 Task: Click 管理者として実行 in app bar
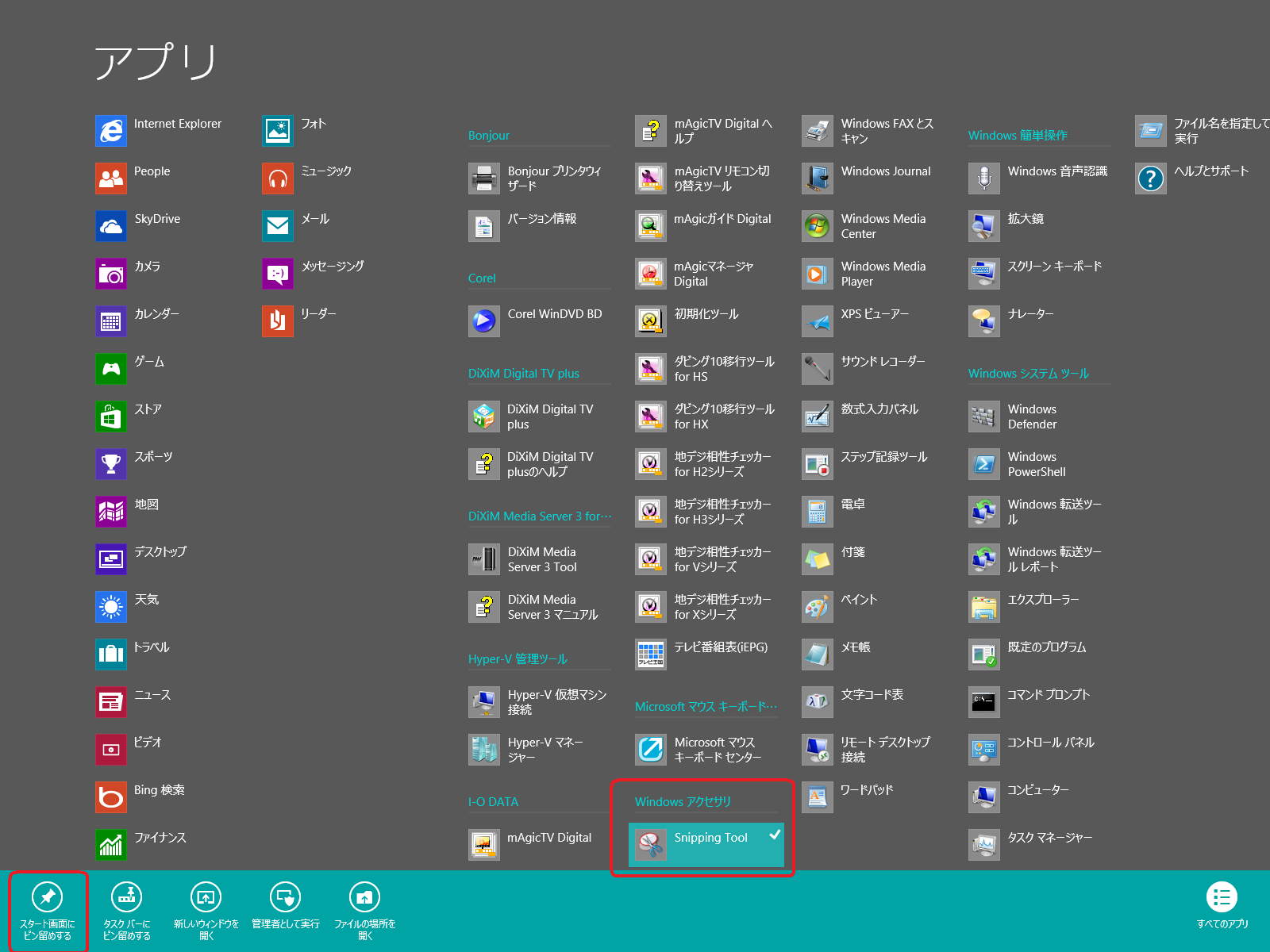point(286,910)
